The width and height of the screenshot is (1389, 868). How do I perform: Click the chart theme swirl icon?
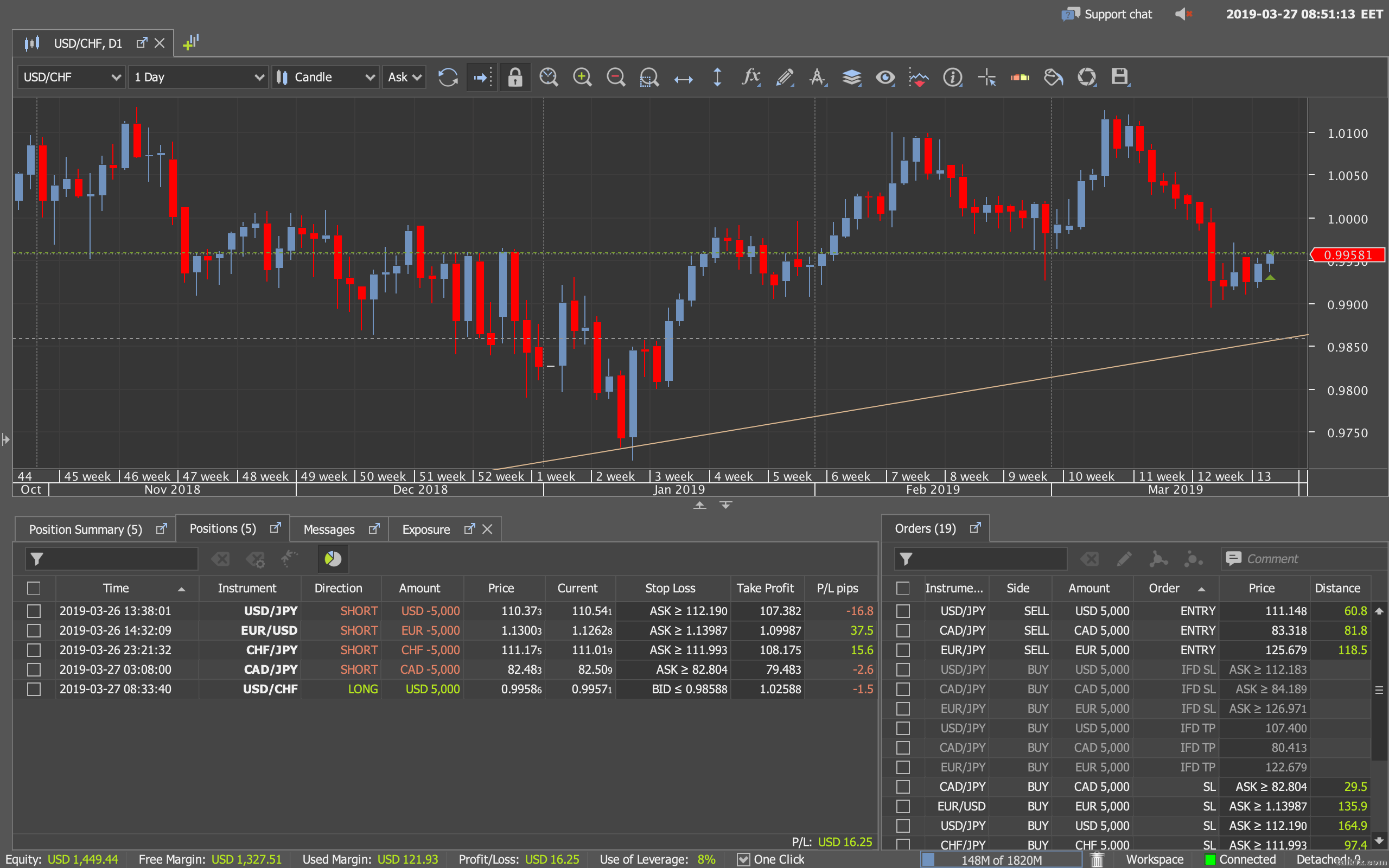1087,77
